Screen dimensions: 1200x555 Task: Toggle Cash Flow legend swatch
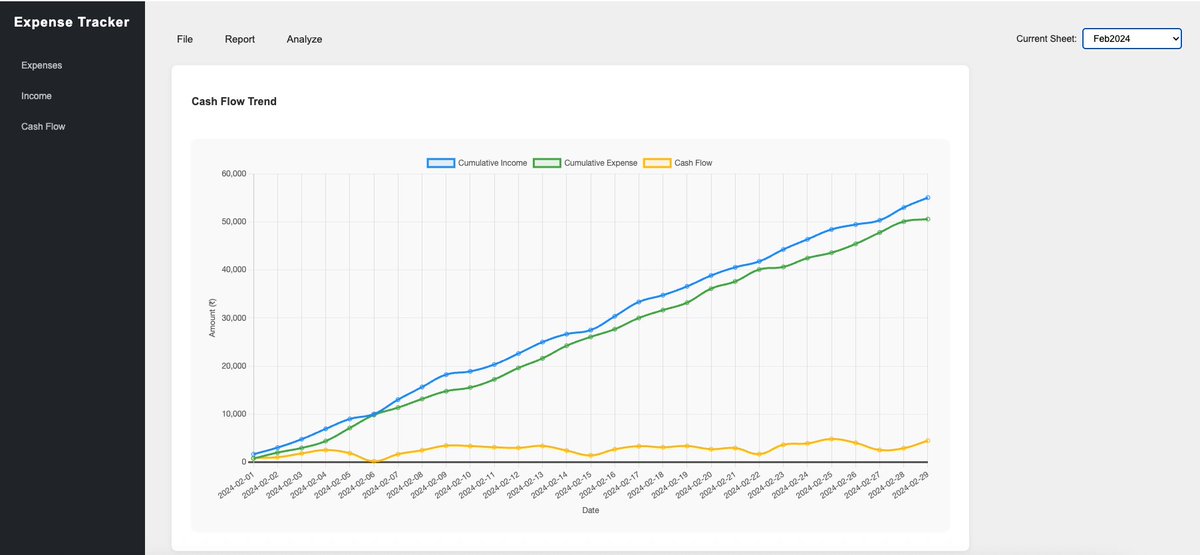(x=657, y=162)
